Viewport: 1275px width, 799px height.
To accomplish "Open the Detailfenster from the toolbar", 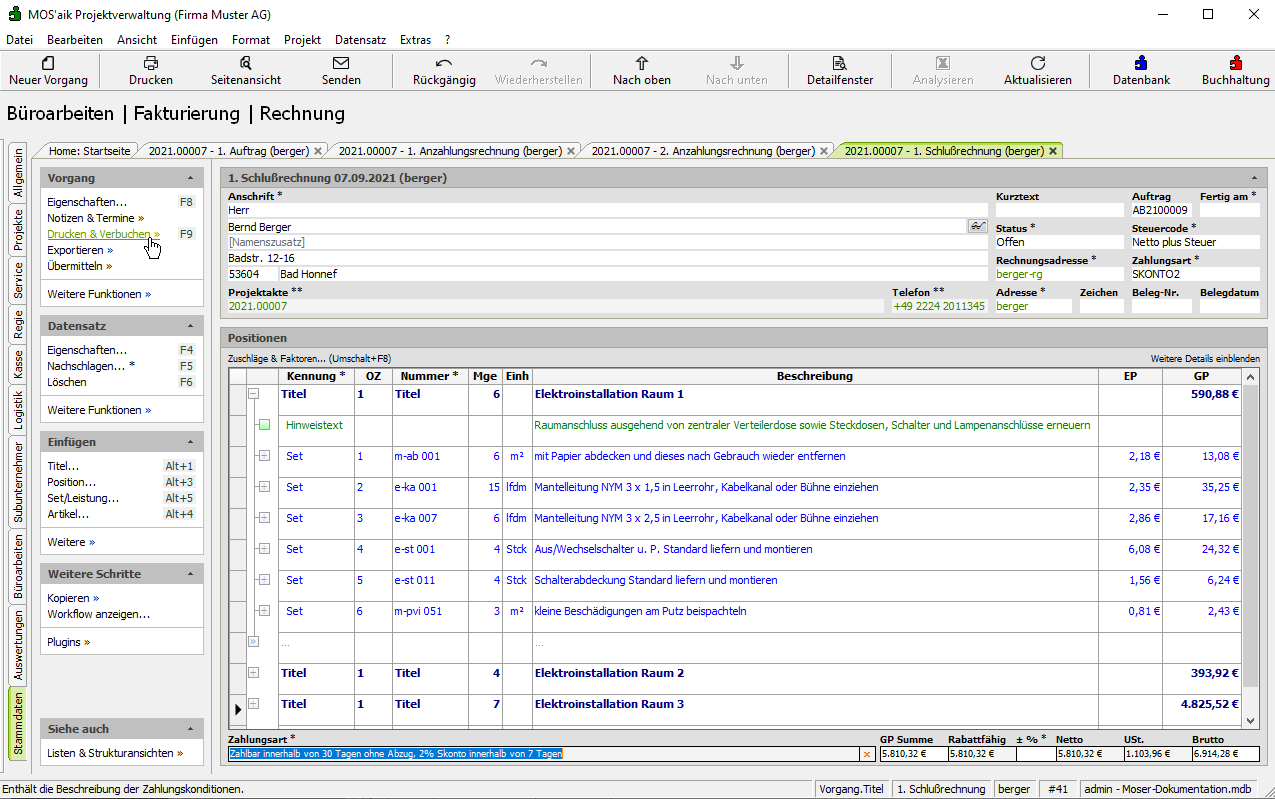I will [840, 63].
